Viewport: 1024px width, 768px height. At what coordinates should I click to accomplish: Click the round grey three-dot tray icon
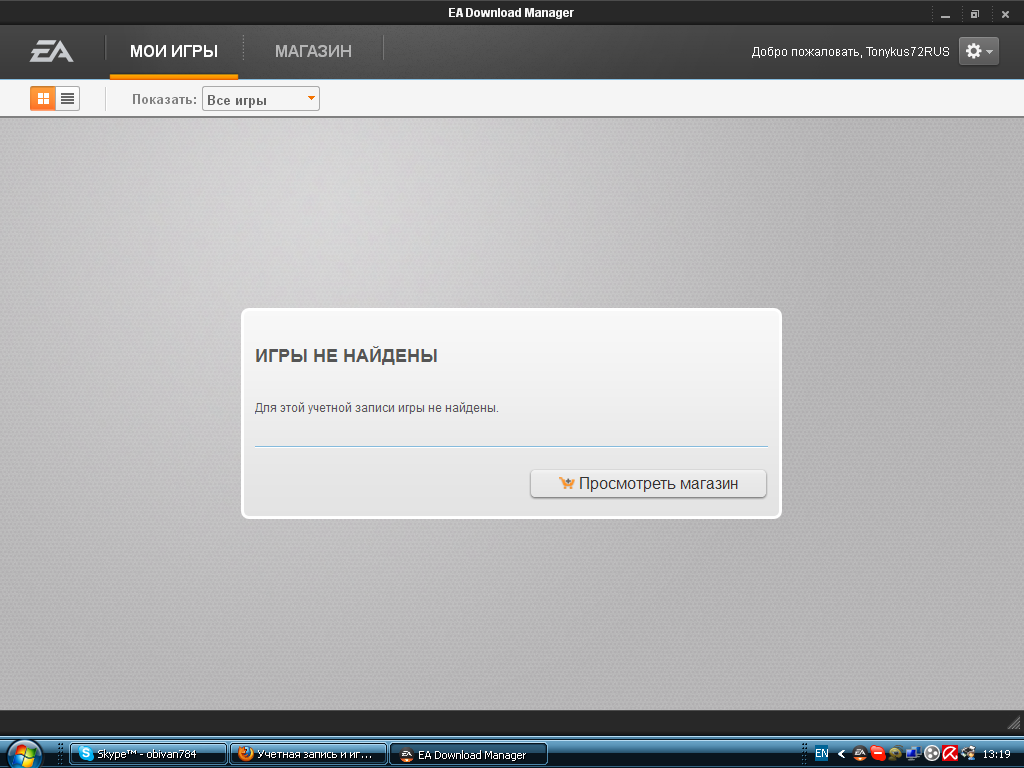coord(931,754)
